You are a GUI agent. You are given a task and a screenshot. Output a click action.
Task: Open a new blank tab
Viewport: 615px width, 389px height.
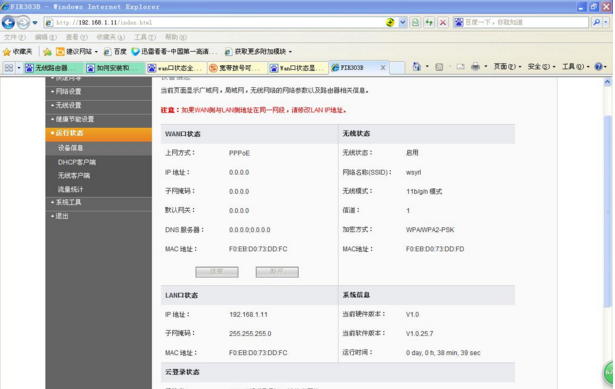tap(397, 67)
